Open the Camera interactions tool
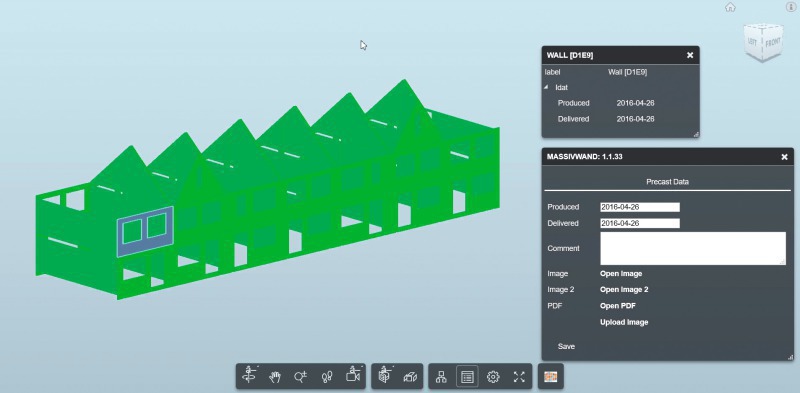Viewport: 800px width, 393px height. tap(353, 375)
